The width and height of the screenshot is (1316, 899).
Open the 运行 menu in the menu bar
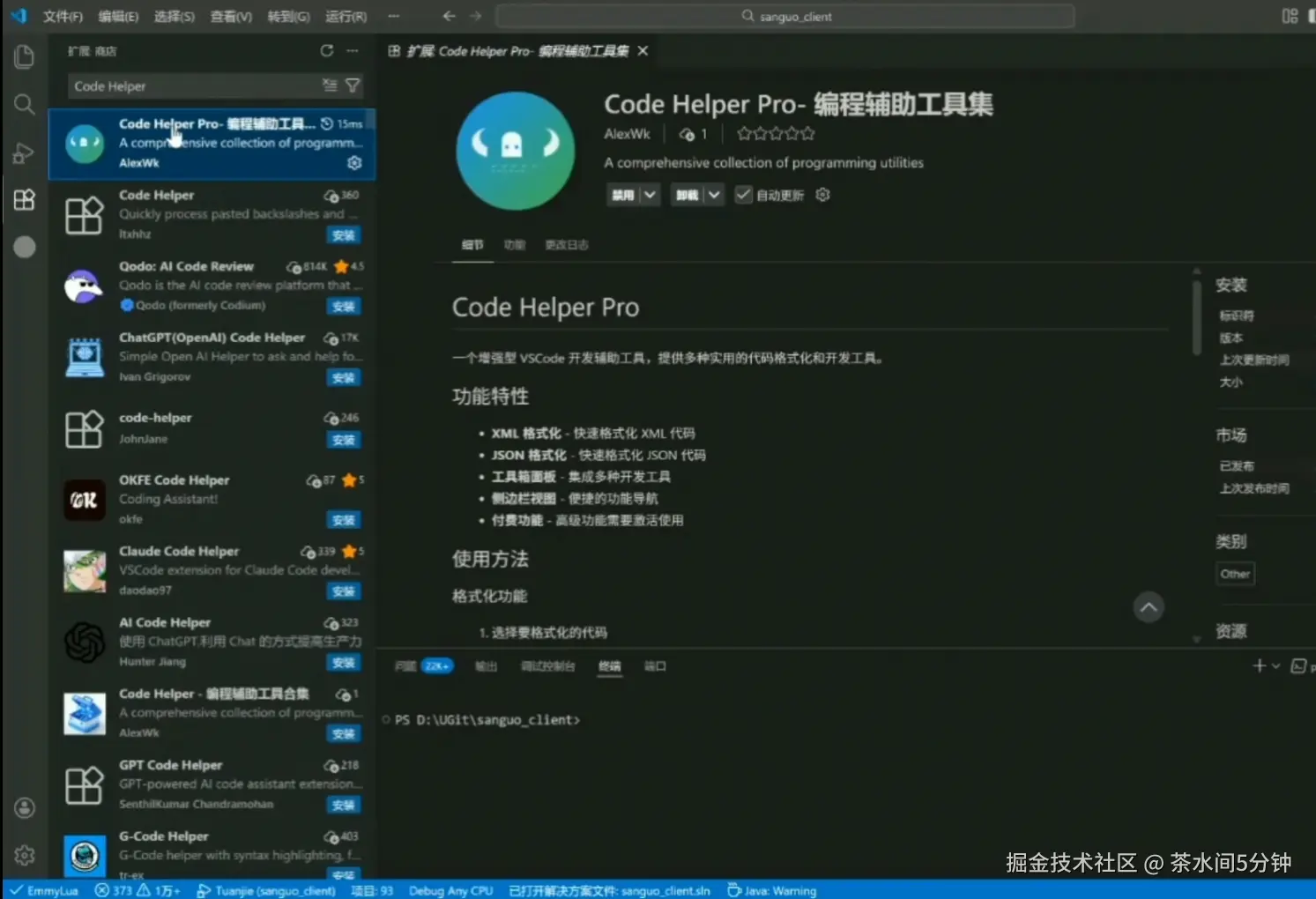345,15
